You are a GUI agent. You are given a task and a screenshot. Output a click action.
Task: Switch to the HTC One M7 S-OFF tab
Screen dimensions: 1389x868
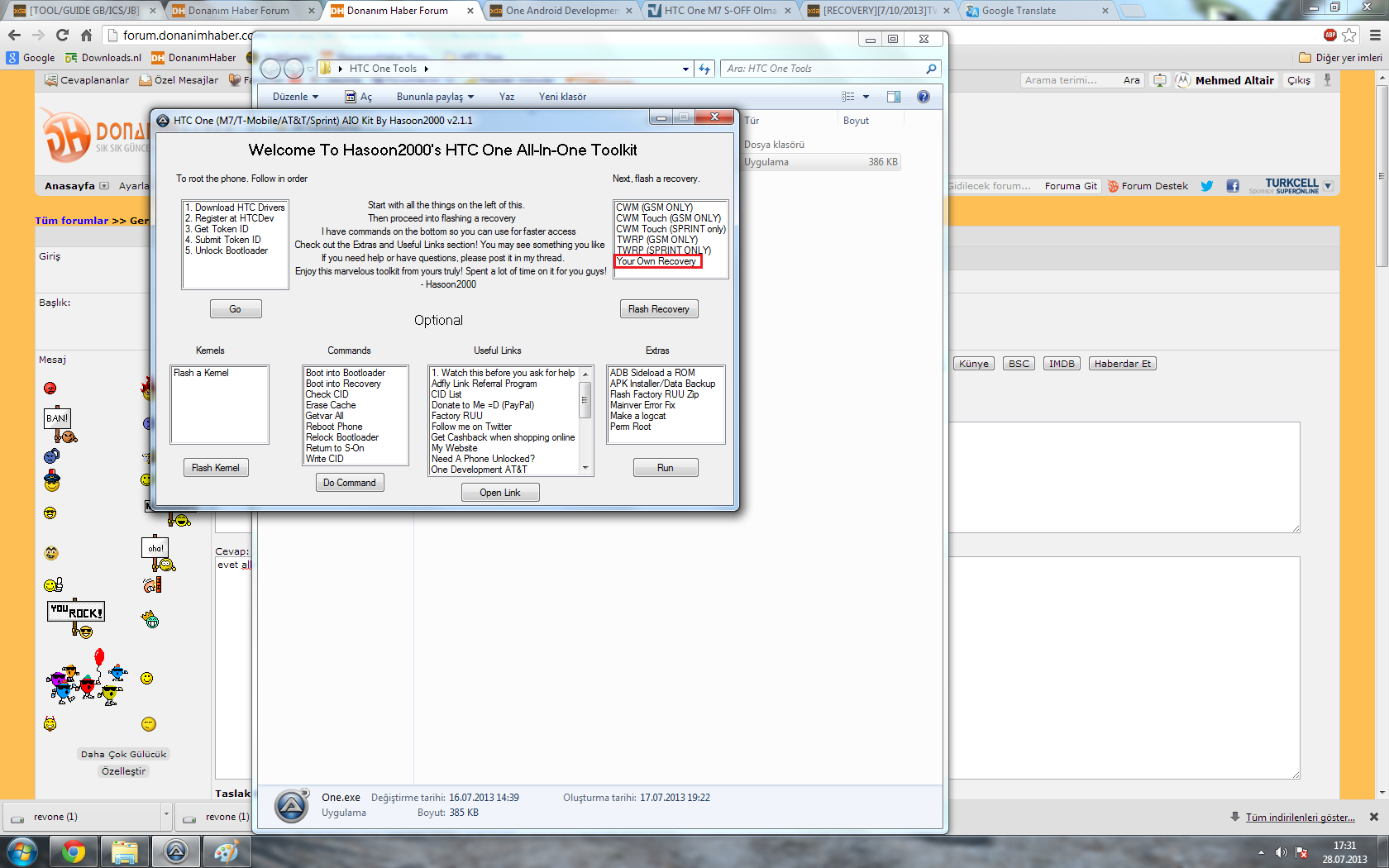pos(720,11)
